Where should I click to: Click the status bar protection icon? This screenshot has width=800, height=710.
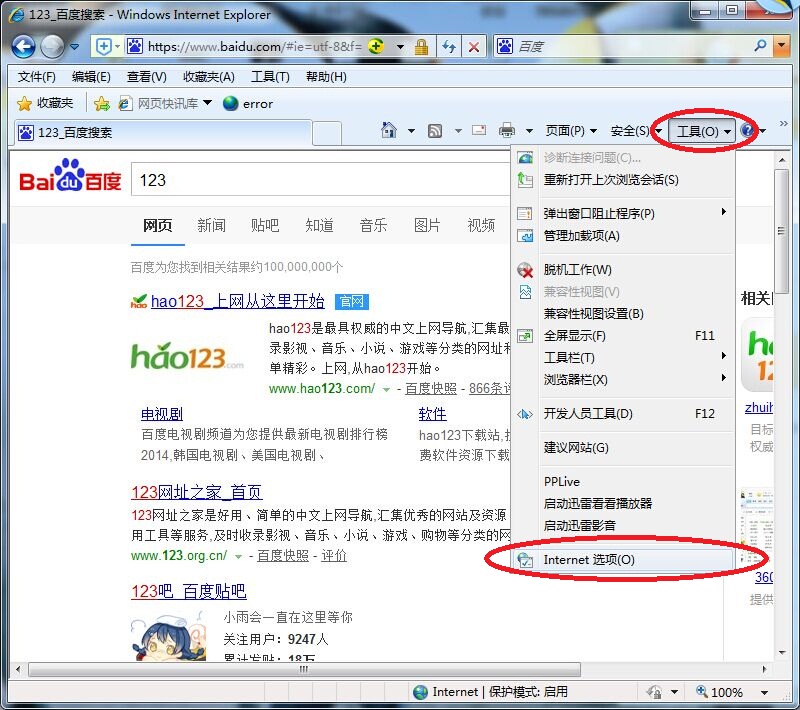click(655, 692)
